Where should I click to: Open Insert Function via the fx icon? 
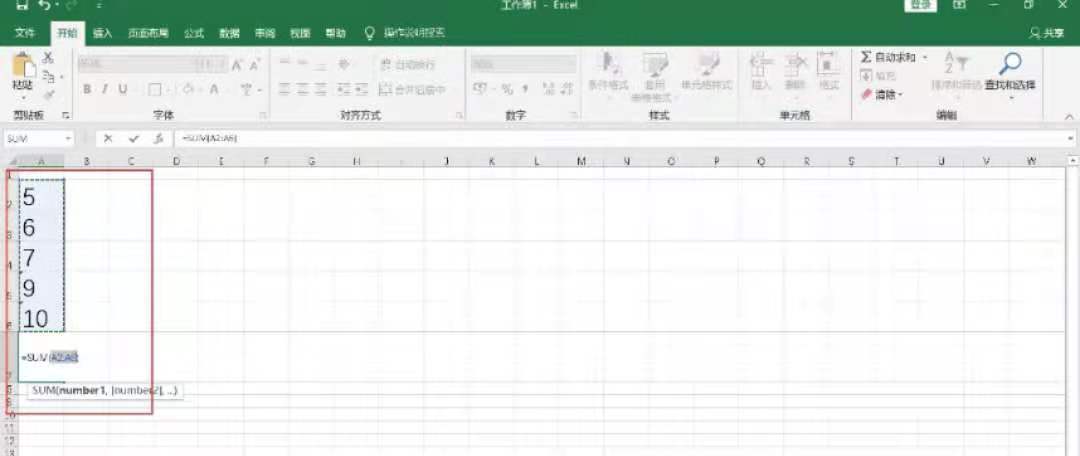157,138
